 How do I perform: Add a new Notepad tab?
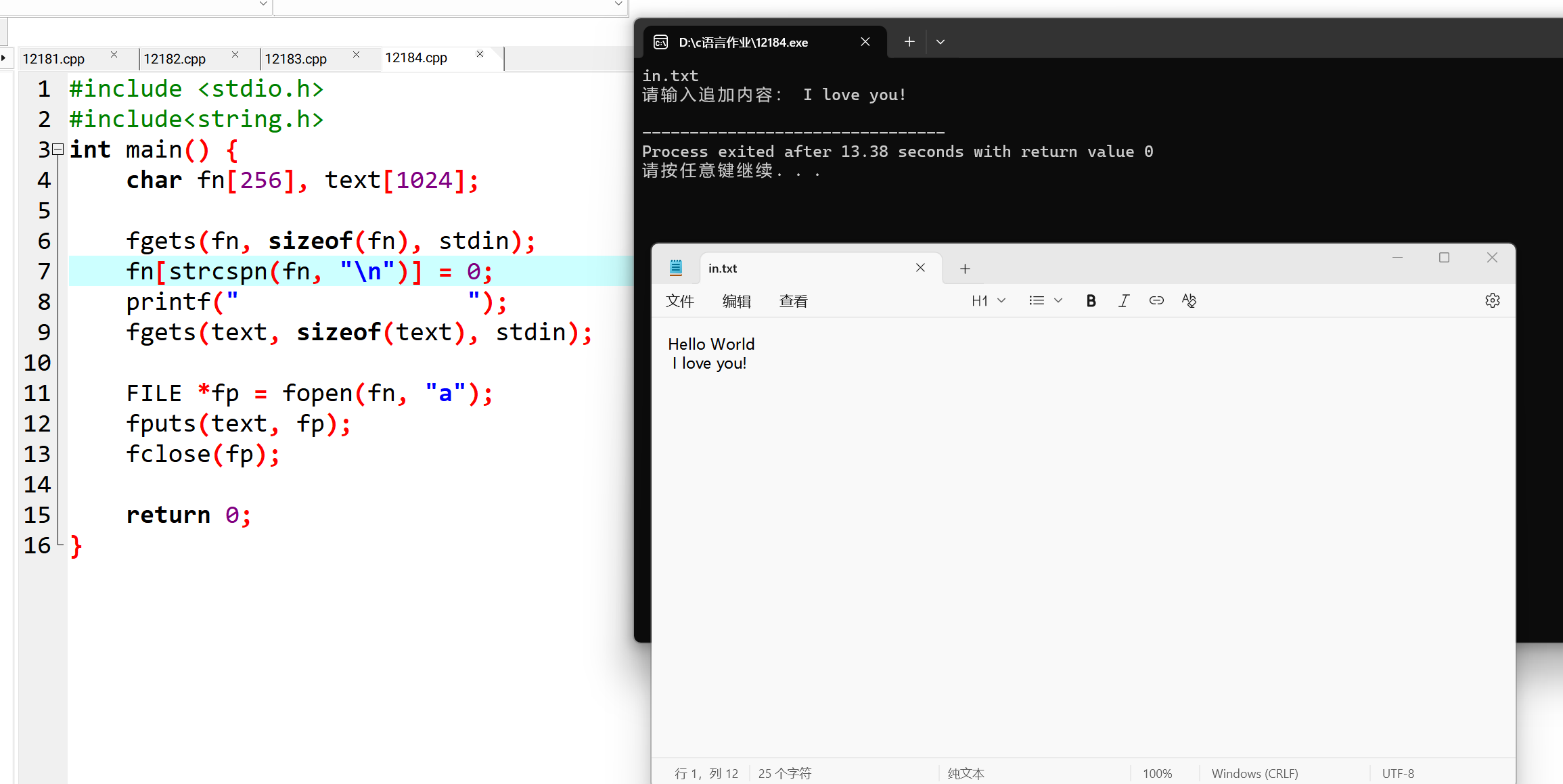point(965,269)
